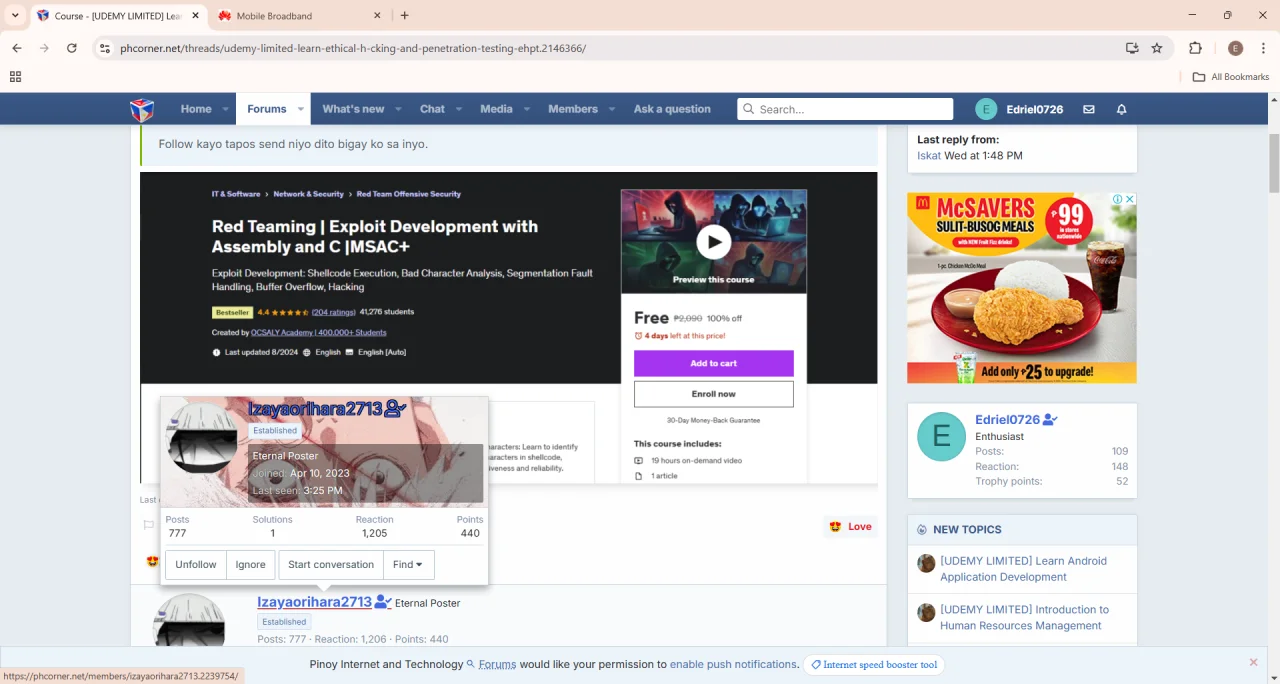
Task: Expand the Members dropdown arrow
Action: [x=611, y=109]
